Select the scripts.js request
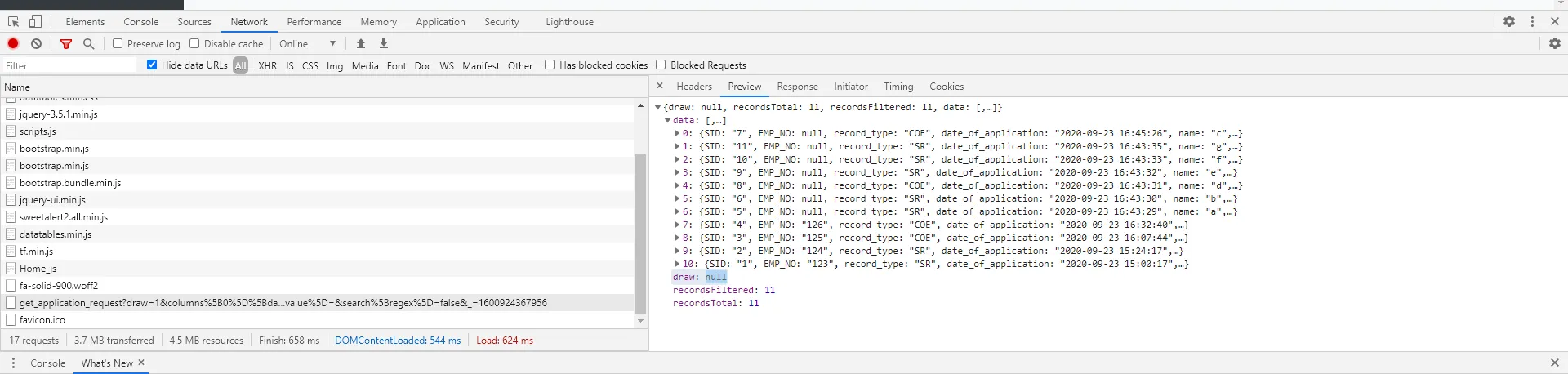The image size is (1568, 374). coord(317,131)
